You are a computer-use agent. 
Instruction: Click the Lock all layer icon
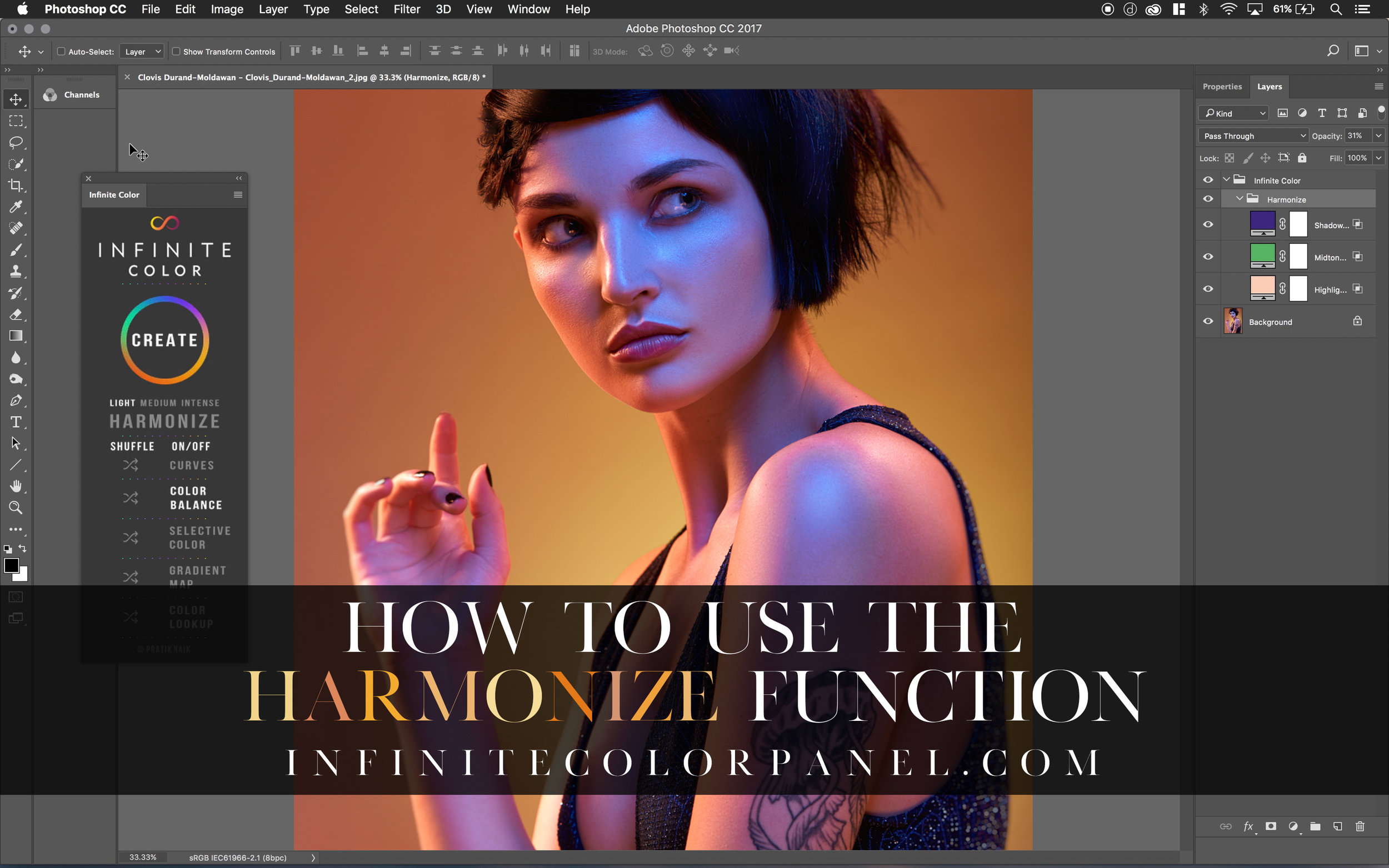tap(1302, 158)
